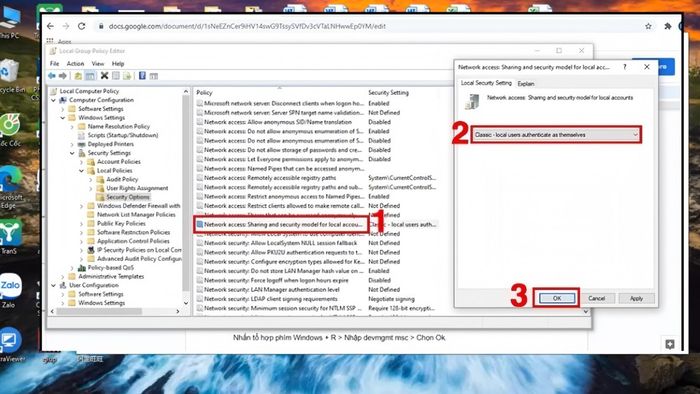700x394 pixels.
Task: Click the browser address bar URL
Action: pyautogui.click(x=247, y=26)
